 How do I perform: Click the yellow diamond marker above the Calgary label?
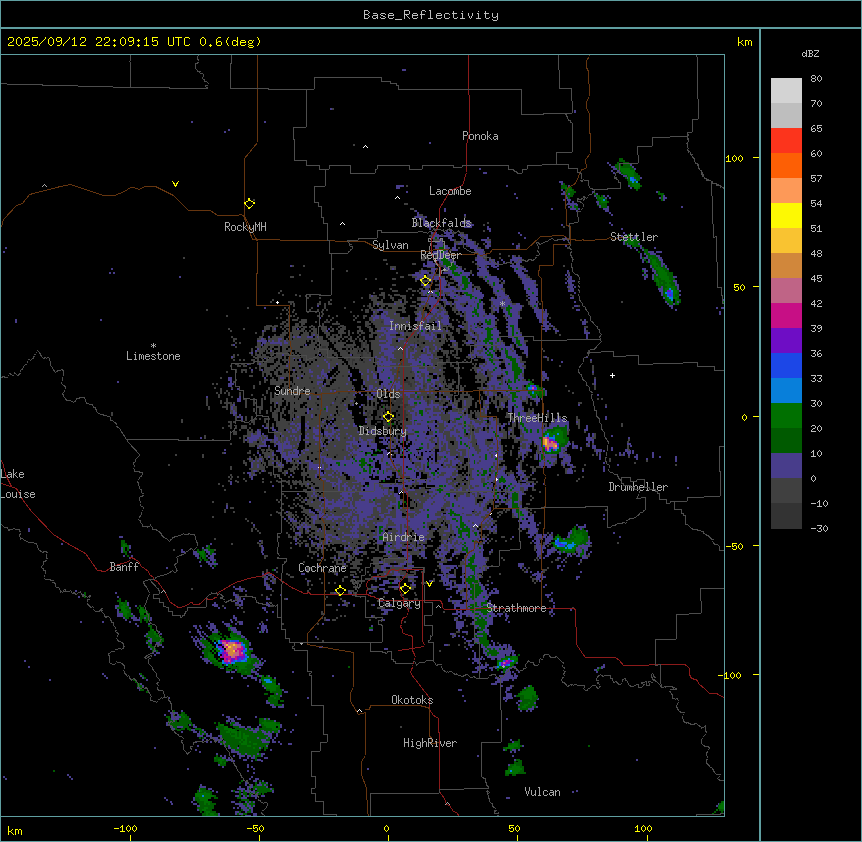(405, 589)
